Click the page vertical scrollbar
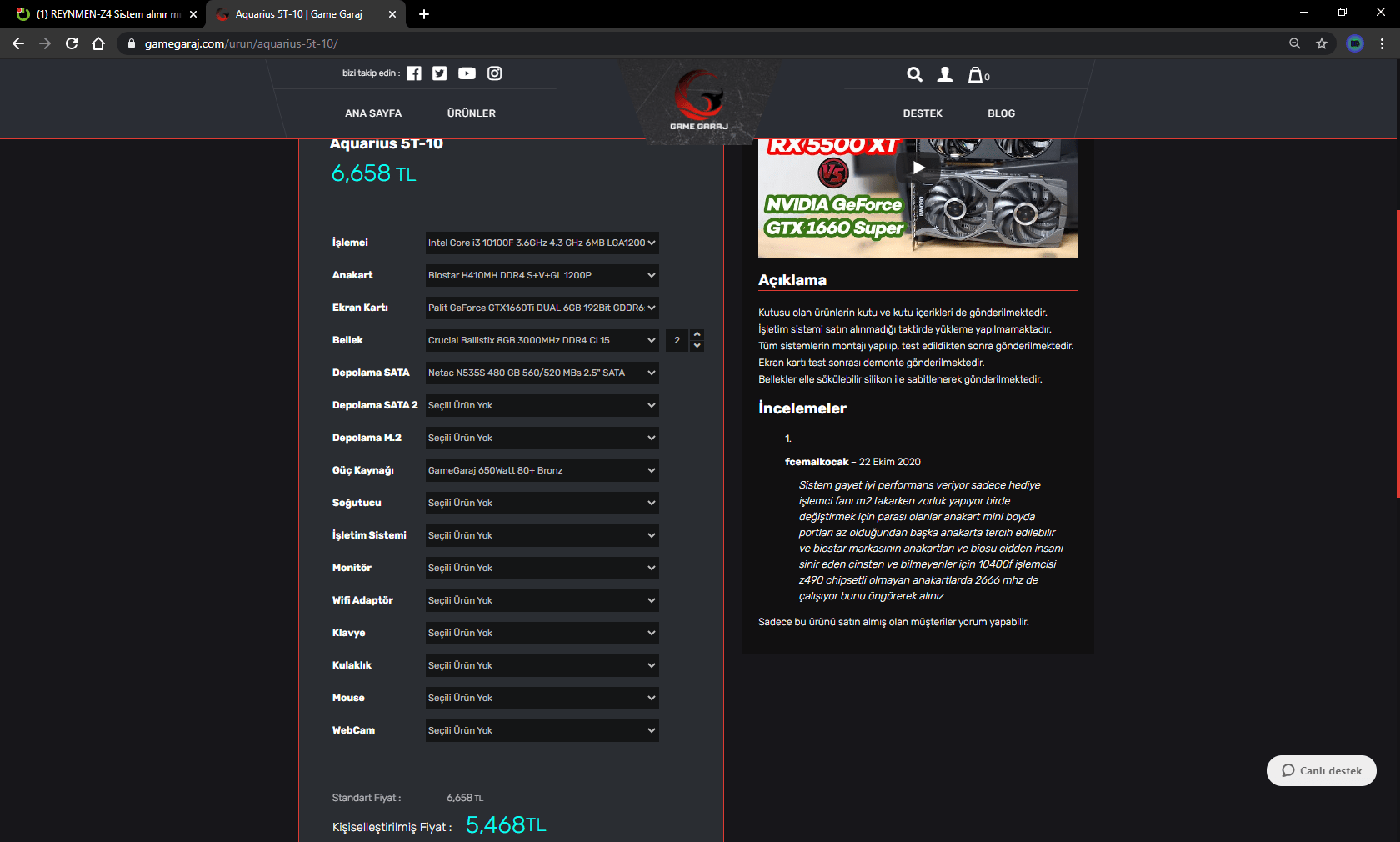This screenshot has height=842, width=1400. 1397,354
